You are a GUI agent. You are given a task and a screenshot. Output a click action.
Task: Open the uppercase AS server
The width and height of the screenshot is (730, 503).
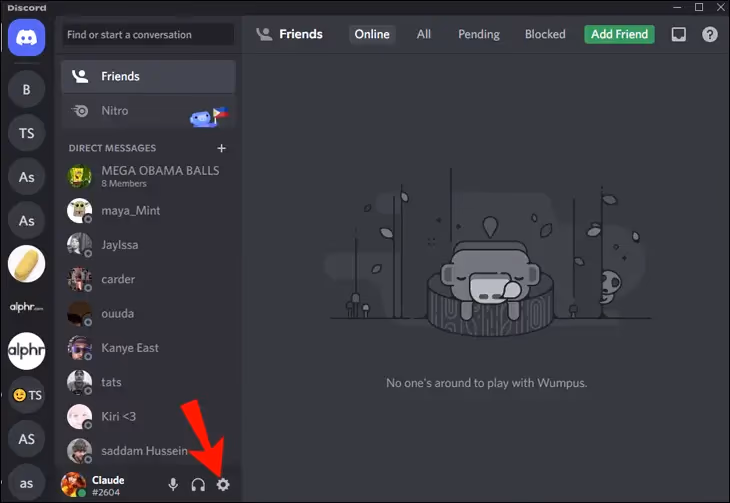[27, 439]
